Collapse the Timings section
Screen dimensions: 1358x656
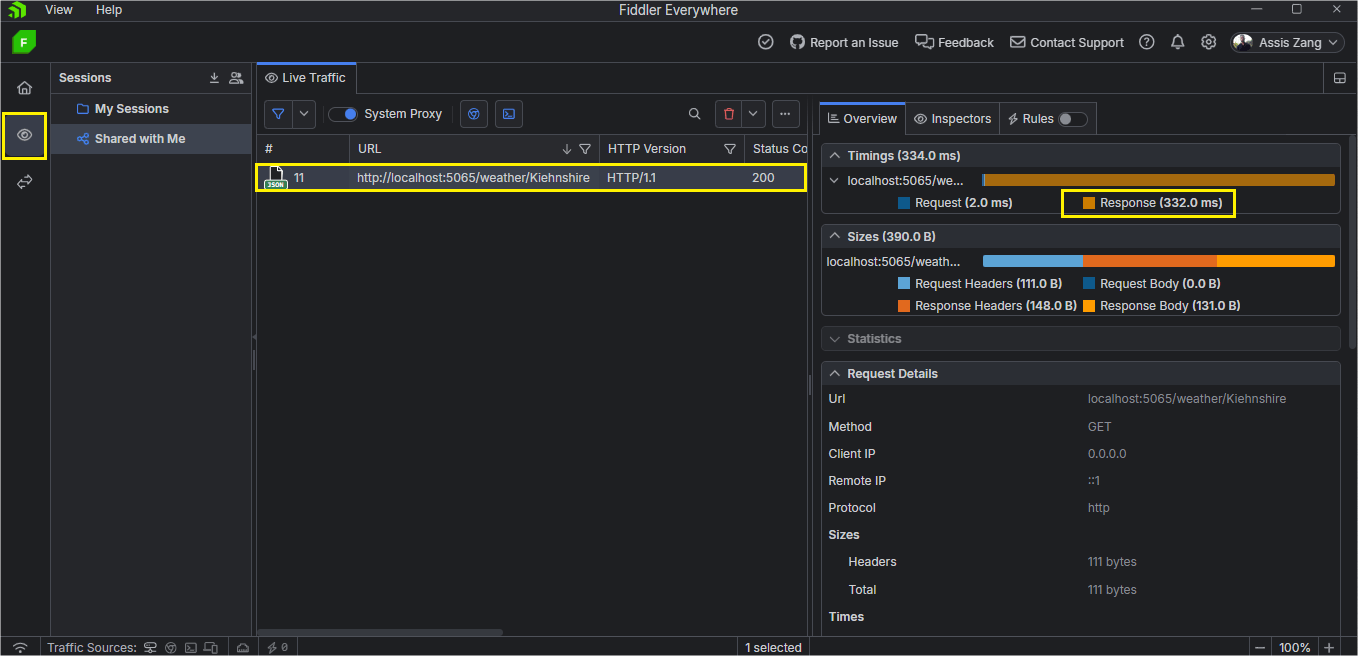pyautogui.click(x=834, y=156)
